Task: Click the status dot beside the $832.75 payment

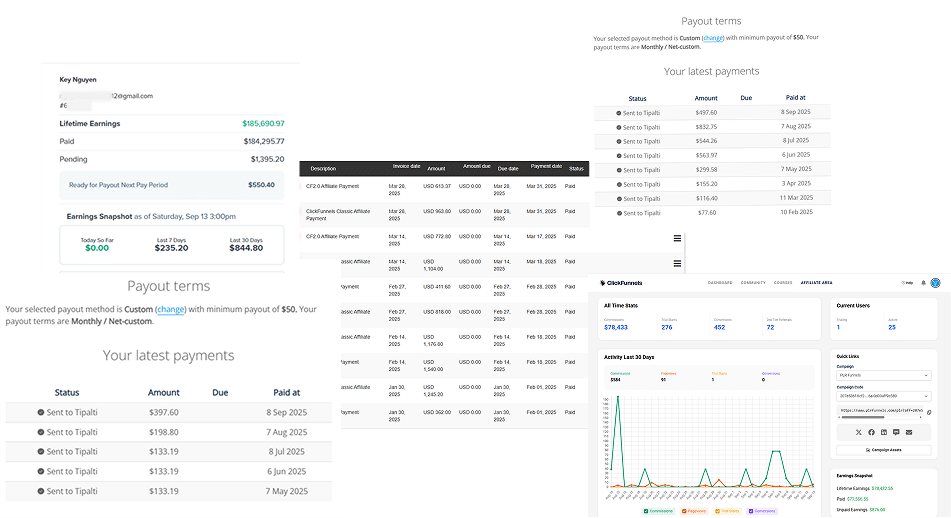Action: (619, 127)
